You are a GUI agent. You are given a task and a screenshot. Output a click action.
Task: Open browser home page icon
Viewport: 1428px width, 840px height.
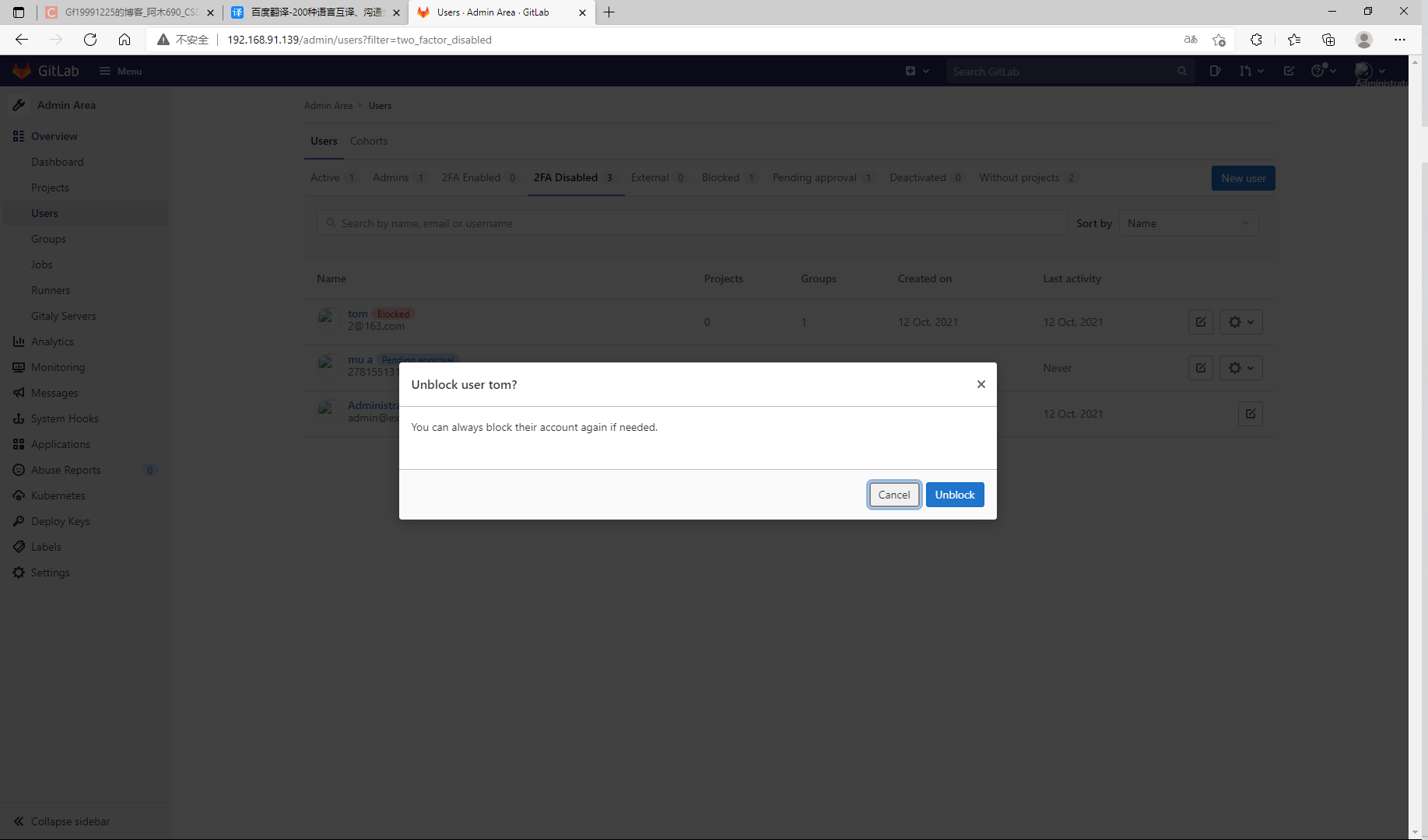(x=125, y=40)
